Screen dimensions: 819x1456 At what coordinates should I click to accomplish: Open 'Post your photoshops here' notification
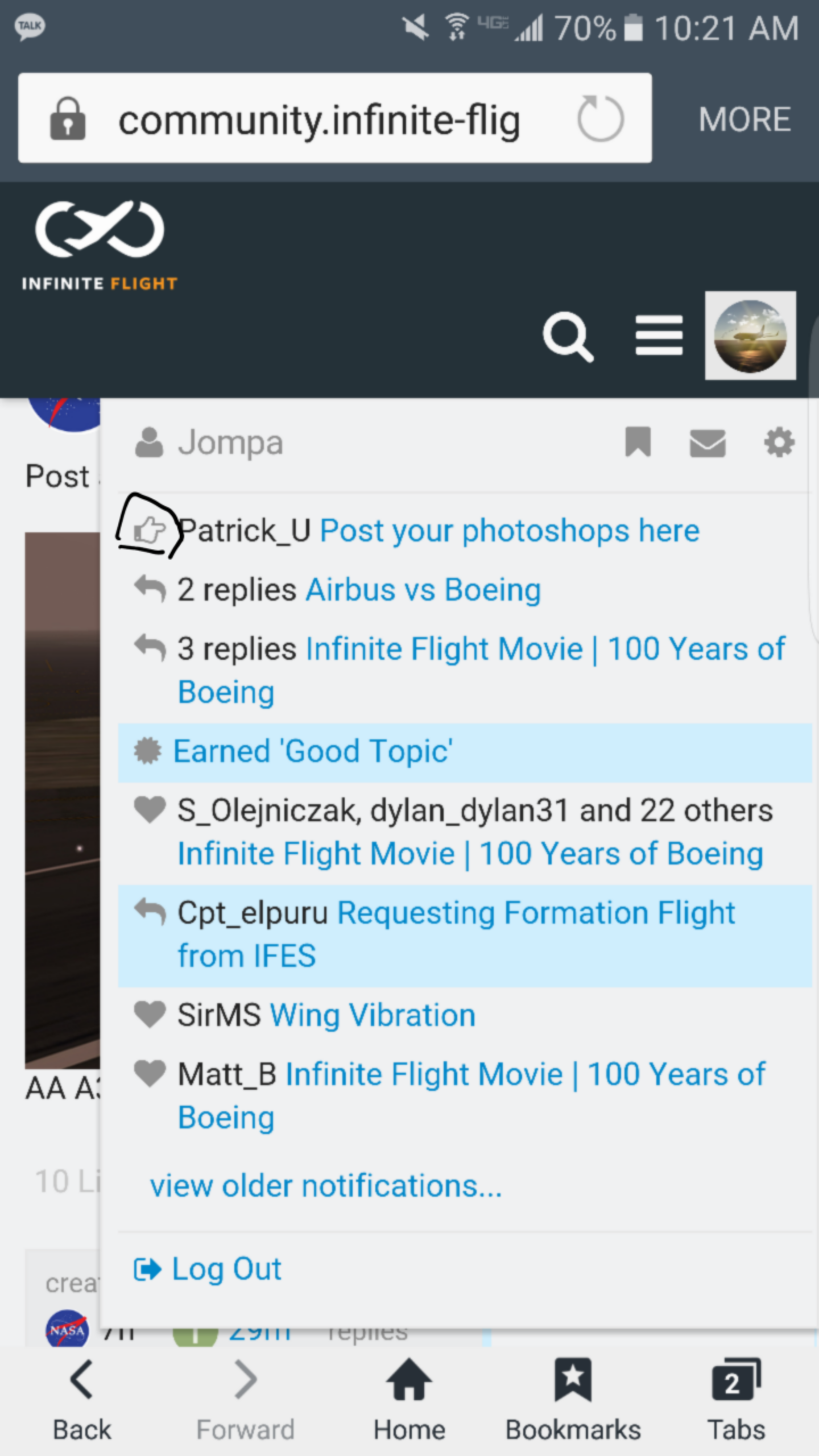tap(509, 531)
